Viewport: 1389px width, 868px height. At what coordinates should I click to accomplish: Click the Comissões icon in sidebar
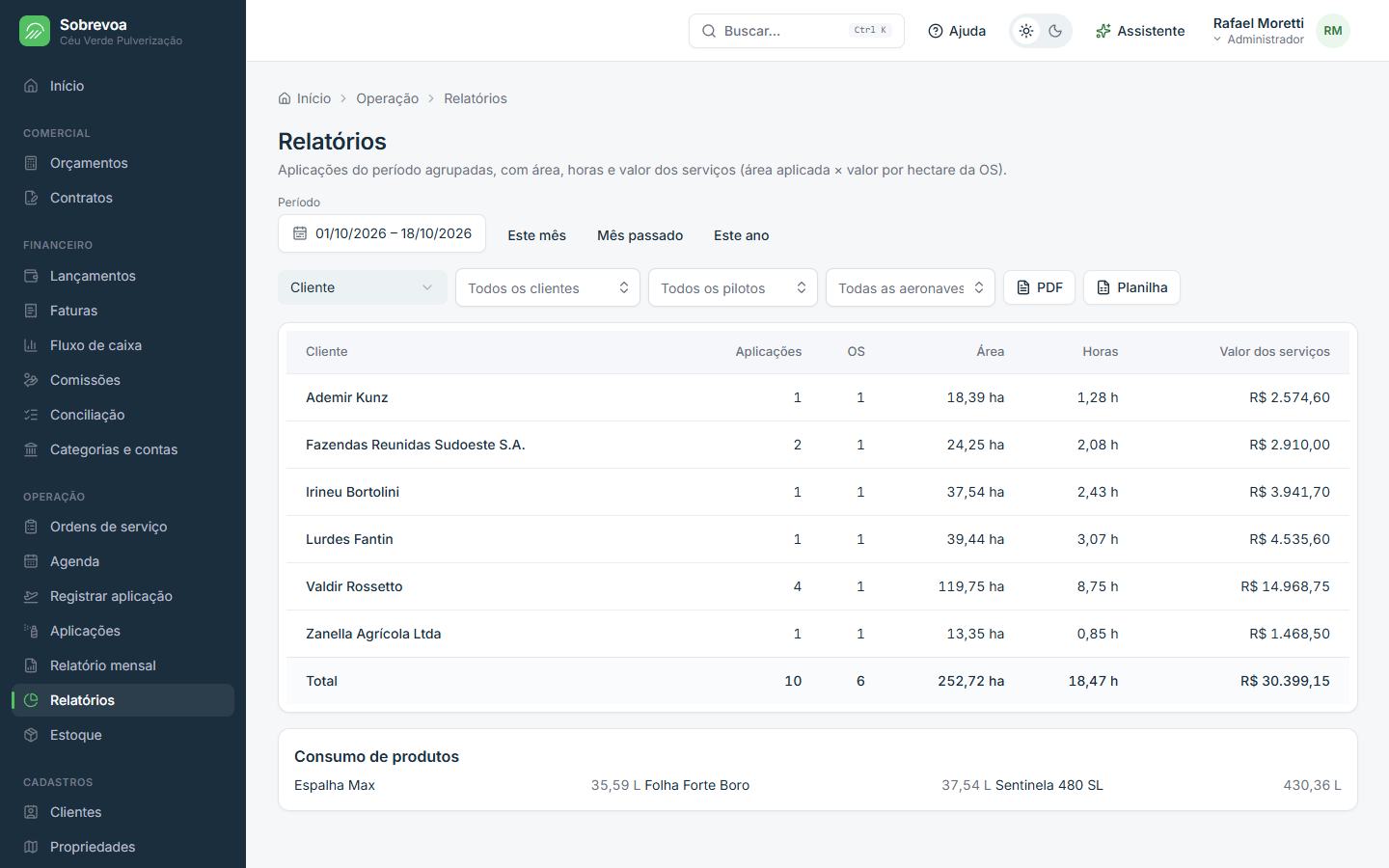(31, 380)
